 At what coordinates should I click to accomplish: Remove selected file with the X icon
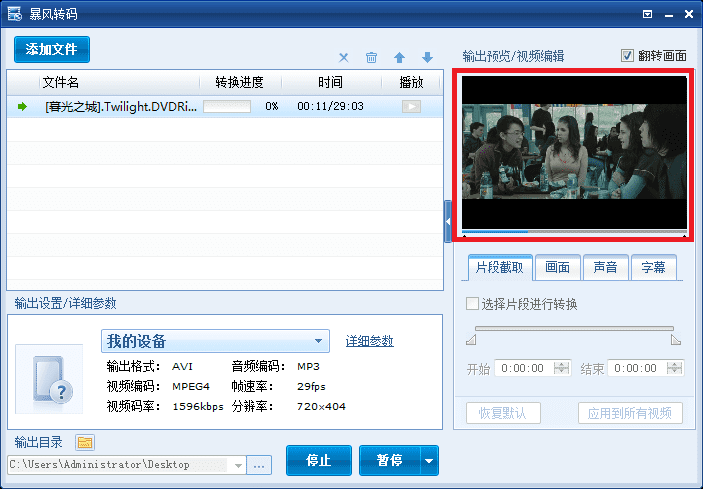point(343,57)
